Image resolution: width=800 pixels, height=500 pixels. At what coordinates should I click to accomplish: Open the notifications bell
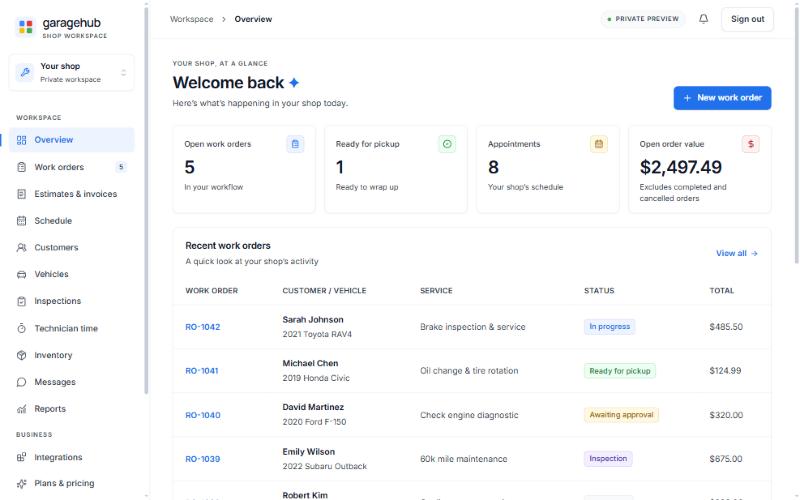(x=703, y=19)
